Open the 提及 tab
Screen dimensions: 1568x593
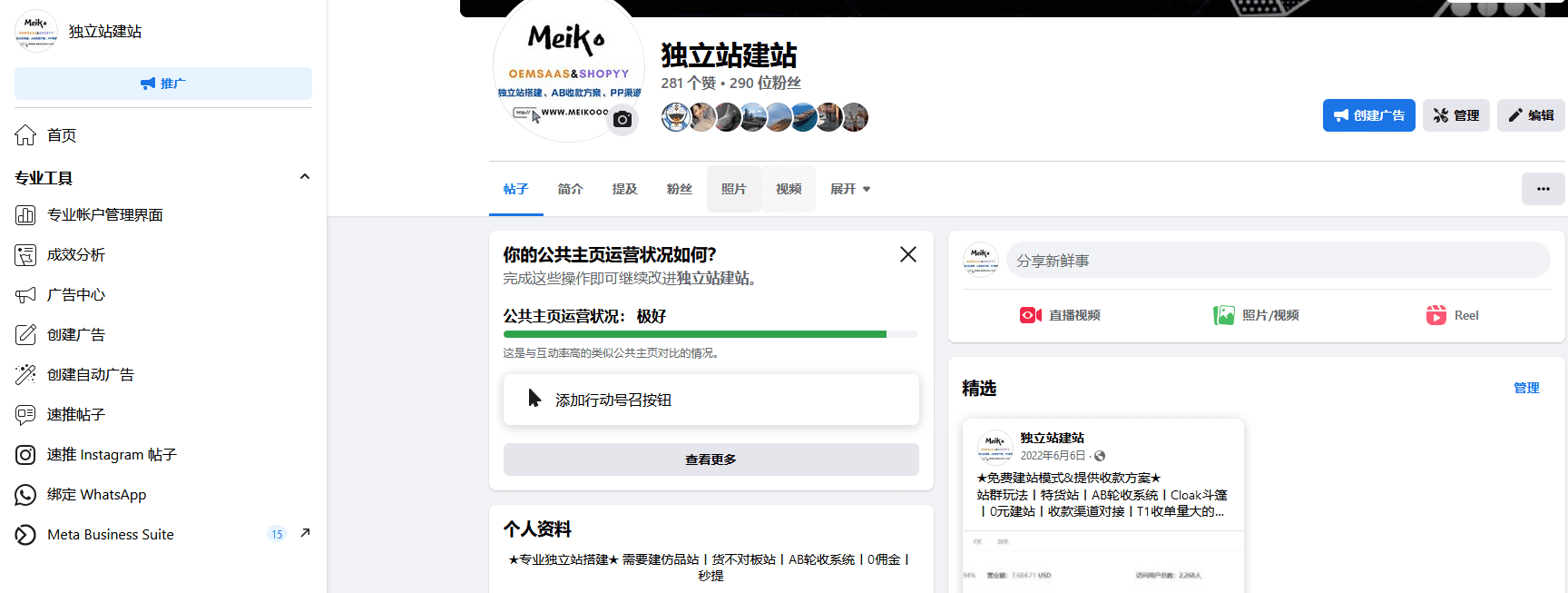[x=625, y=189]
